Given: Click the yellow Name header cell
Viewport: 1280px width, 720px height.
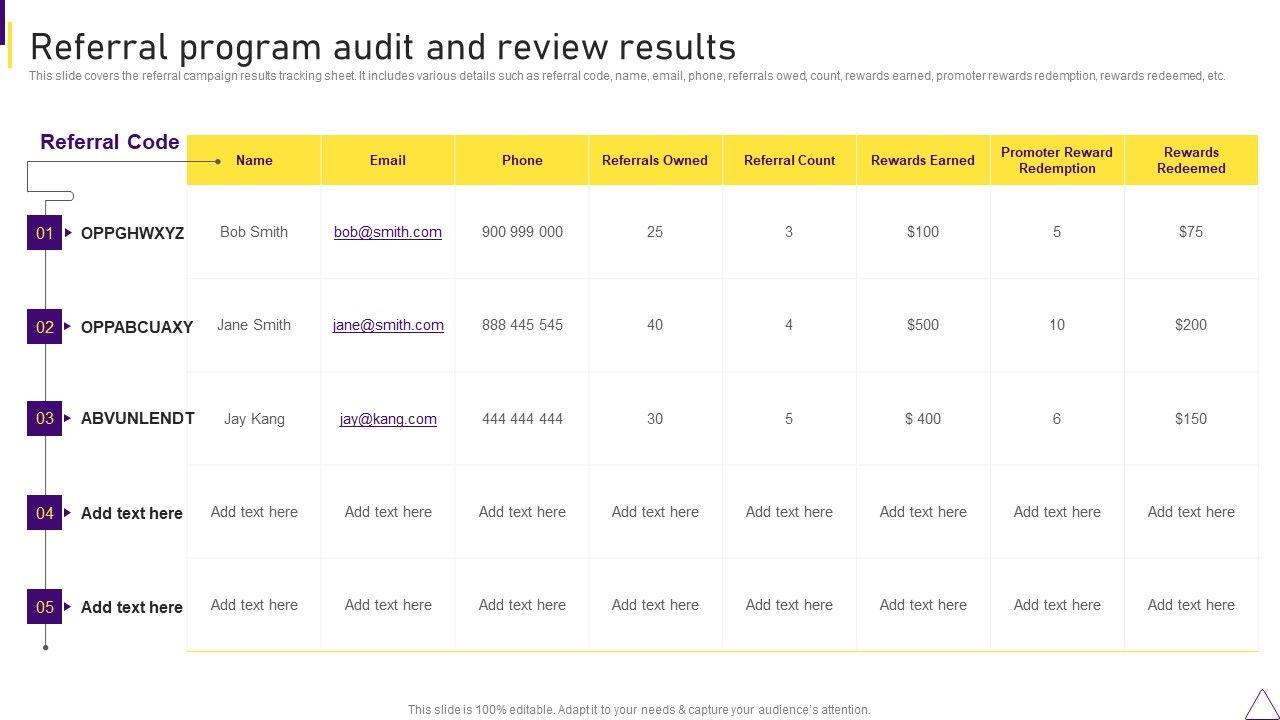Looking at the screenshot, I should tap(254, 160).
